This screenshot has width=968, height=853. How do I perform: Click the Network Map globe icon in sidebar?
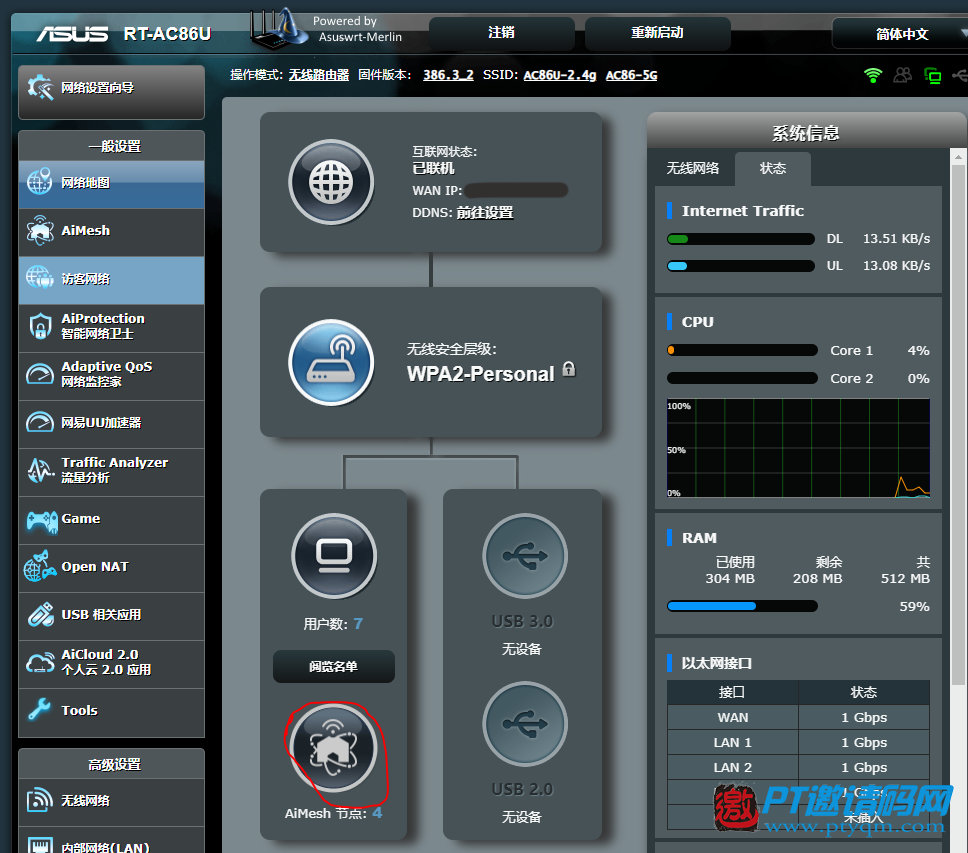click(40, 182)
